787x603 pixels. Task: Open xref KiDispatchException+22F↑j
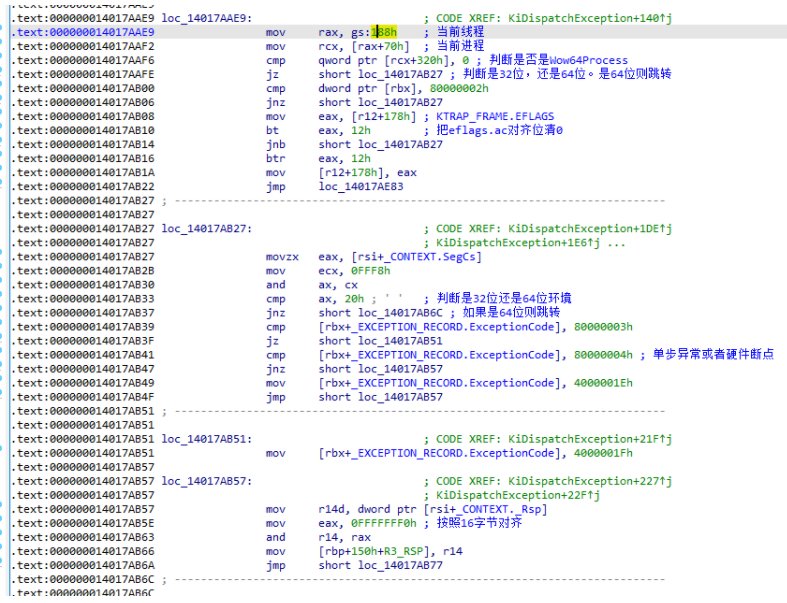(517, 495)
